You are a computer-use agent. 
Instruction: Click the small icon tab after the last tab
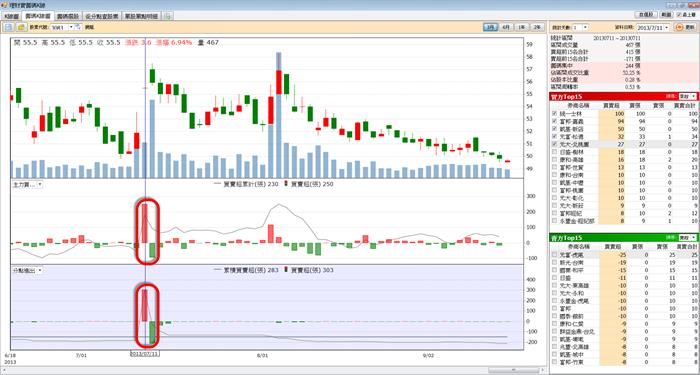(x=168, y=16)
